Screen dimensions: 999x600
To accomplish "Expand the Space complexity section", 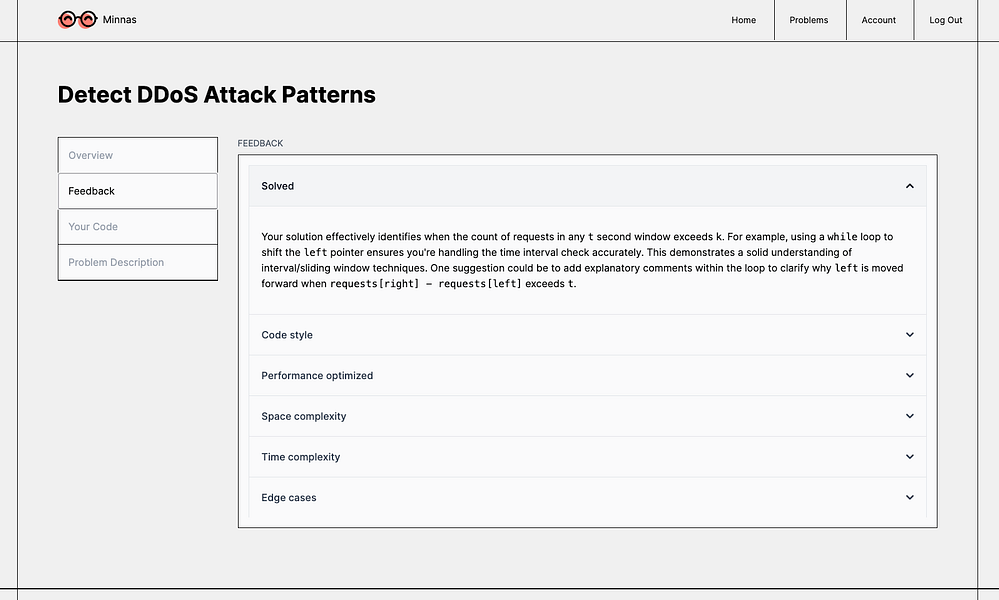I will (x=304, y=416).
